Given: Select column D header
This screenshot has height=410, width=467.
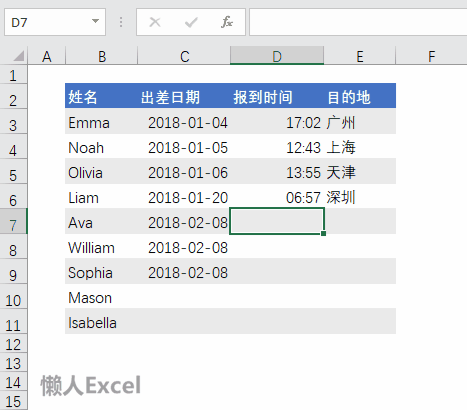Looking at the screenshot, I should pyautogui.click(x=277, y=56).
